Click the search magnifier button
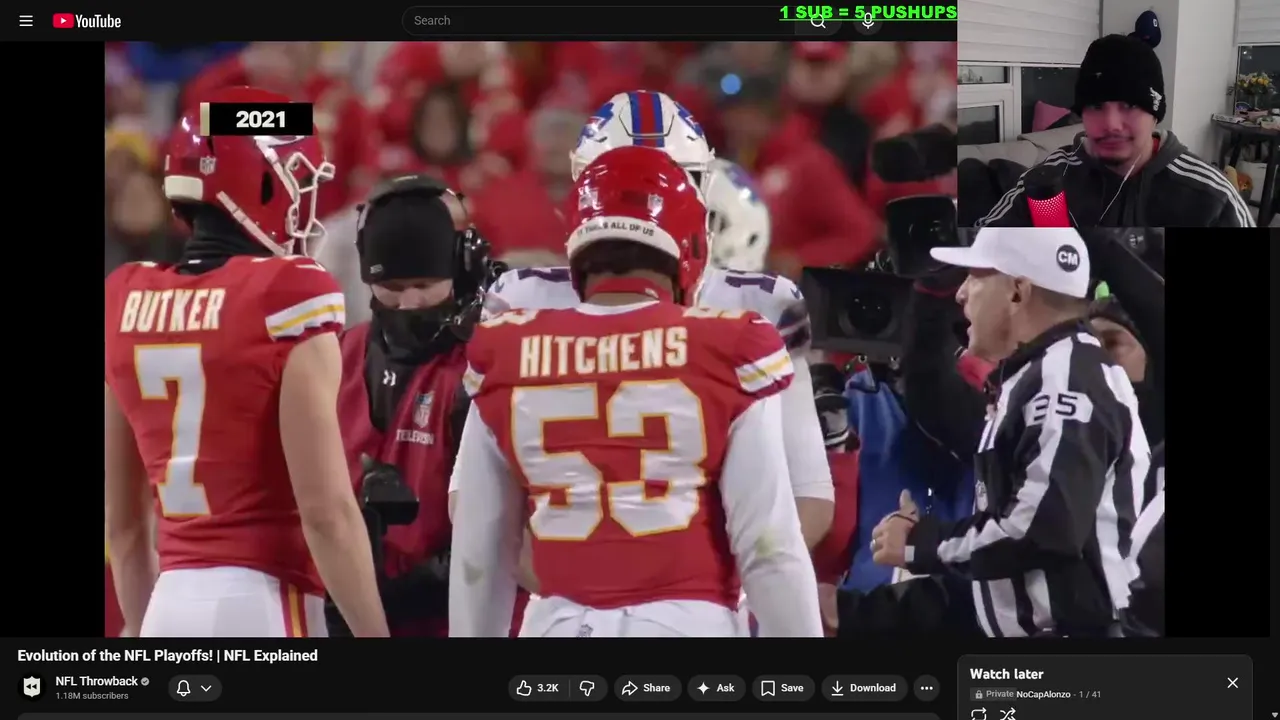The width and height of the screenshot is (1280, 720). point(818,20)
